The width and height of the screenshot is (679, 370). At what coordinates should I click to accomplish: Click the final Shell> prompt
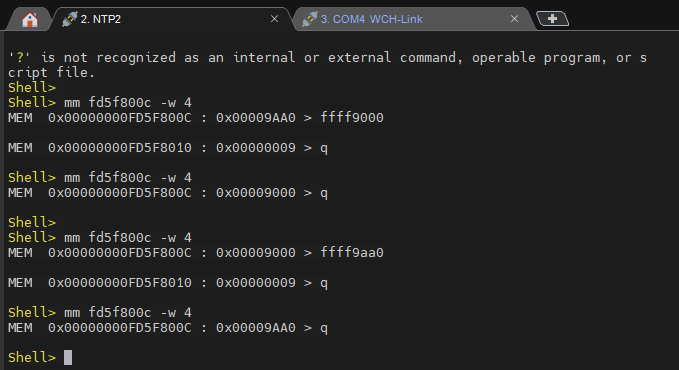coord(32,357)
